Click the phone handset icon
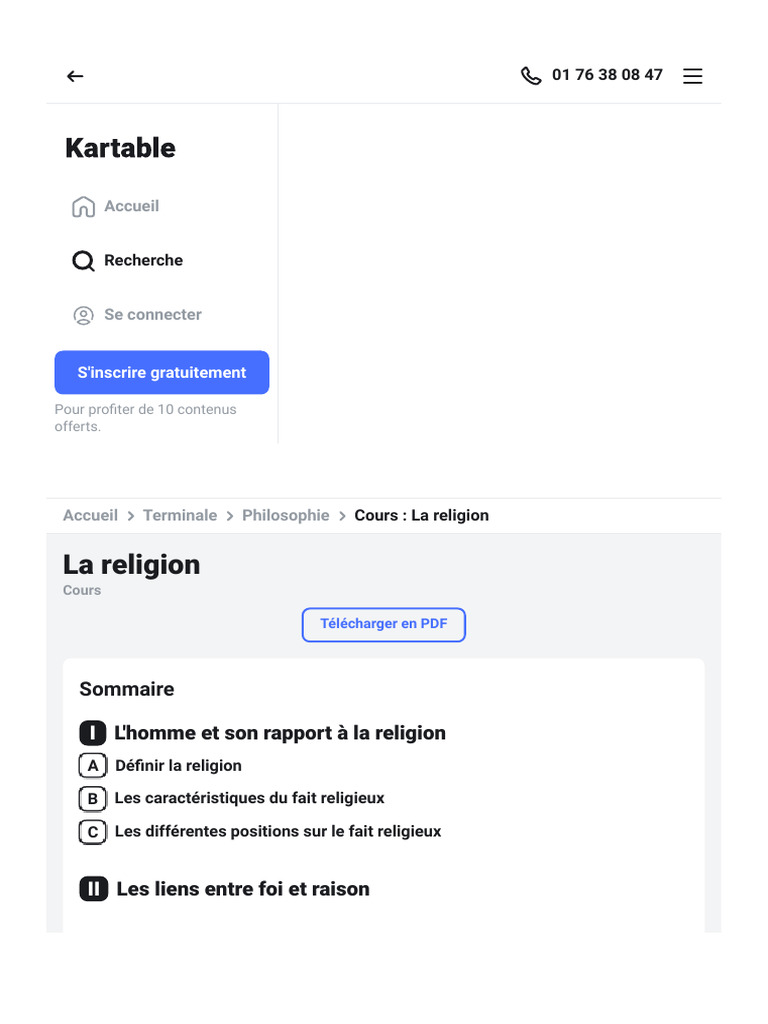This screenshot has height=1024, width=768. tap(531, 76)
